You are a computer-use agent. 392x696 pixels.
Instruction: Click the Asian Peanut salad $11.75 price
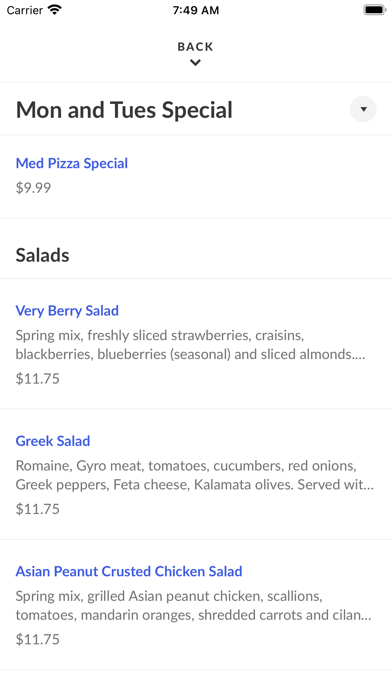coord(38,639)
